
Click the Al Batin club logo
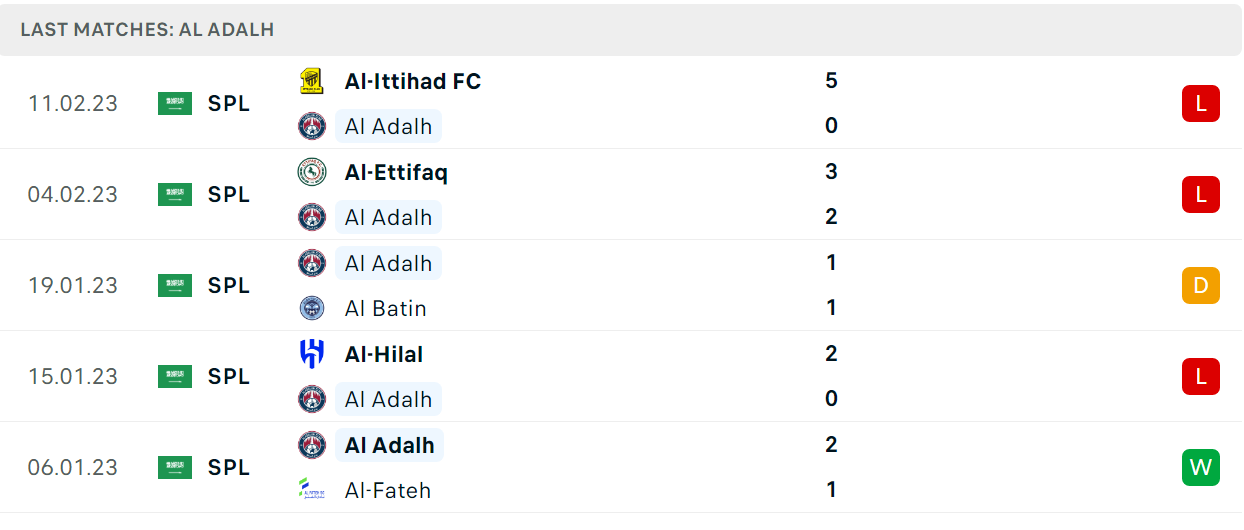312,308
